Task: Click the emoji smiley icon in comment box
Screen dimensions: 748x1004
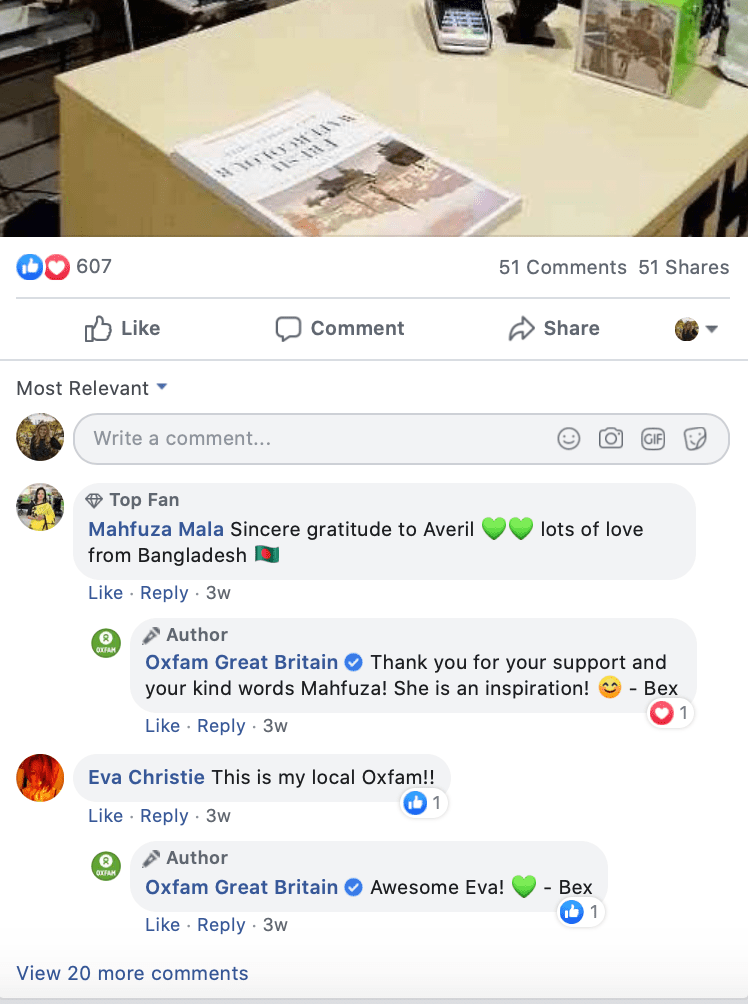Action: coord(569,439)
